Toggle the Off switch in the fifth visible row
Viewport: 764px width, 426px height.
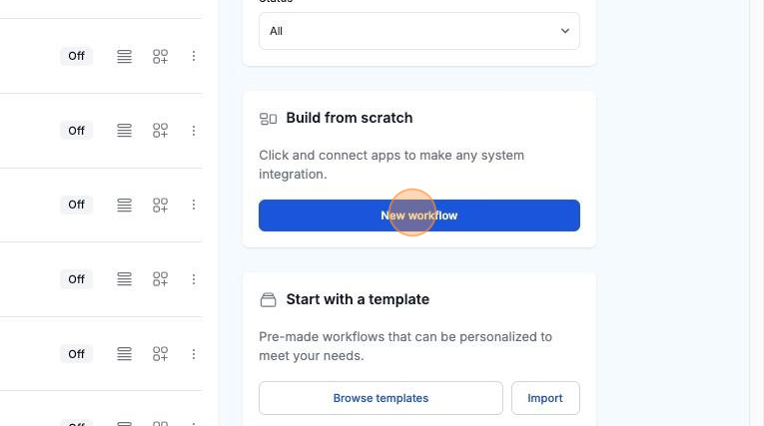[76, 354]
